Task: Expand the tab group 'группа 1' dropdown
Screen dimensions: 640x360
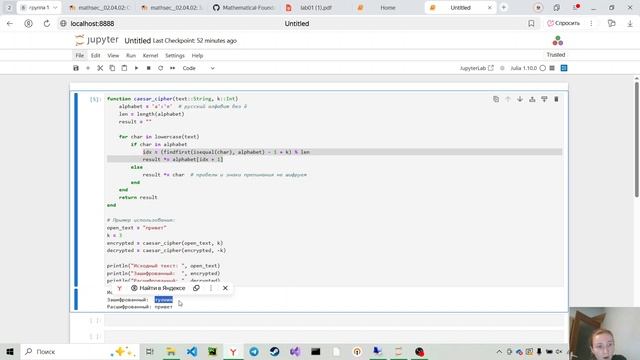Action: point(55,8)
